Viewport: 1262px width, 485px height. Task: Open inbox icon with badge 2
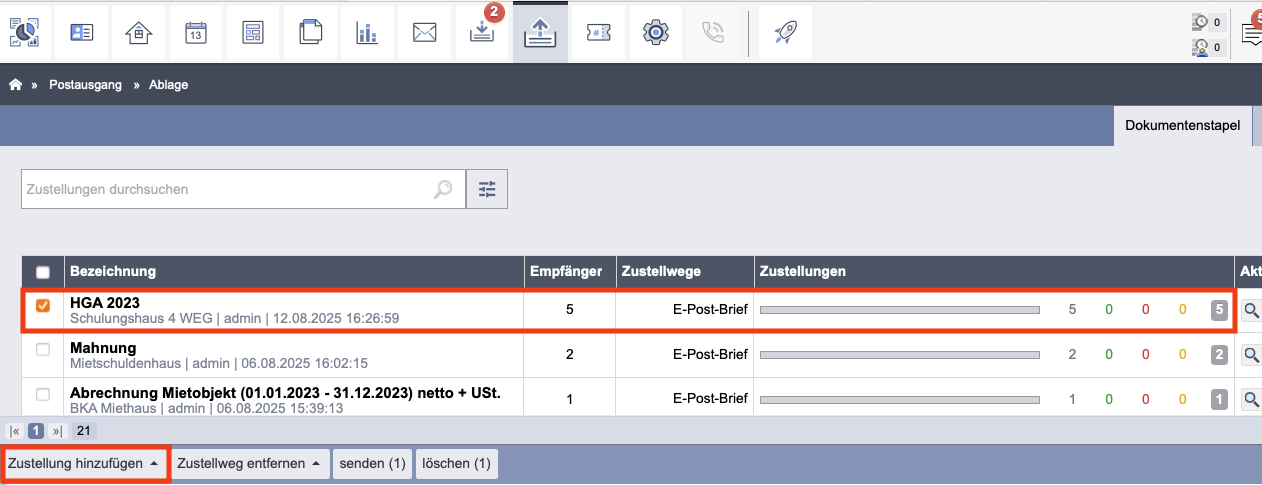tap(482, 33)
